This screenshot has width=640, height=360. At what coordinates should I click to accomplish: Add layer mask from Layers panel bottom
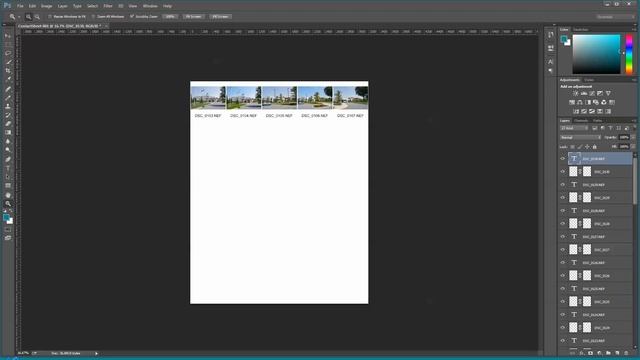click(590, 353)
